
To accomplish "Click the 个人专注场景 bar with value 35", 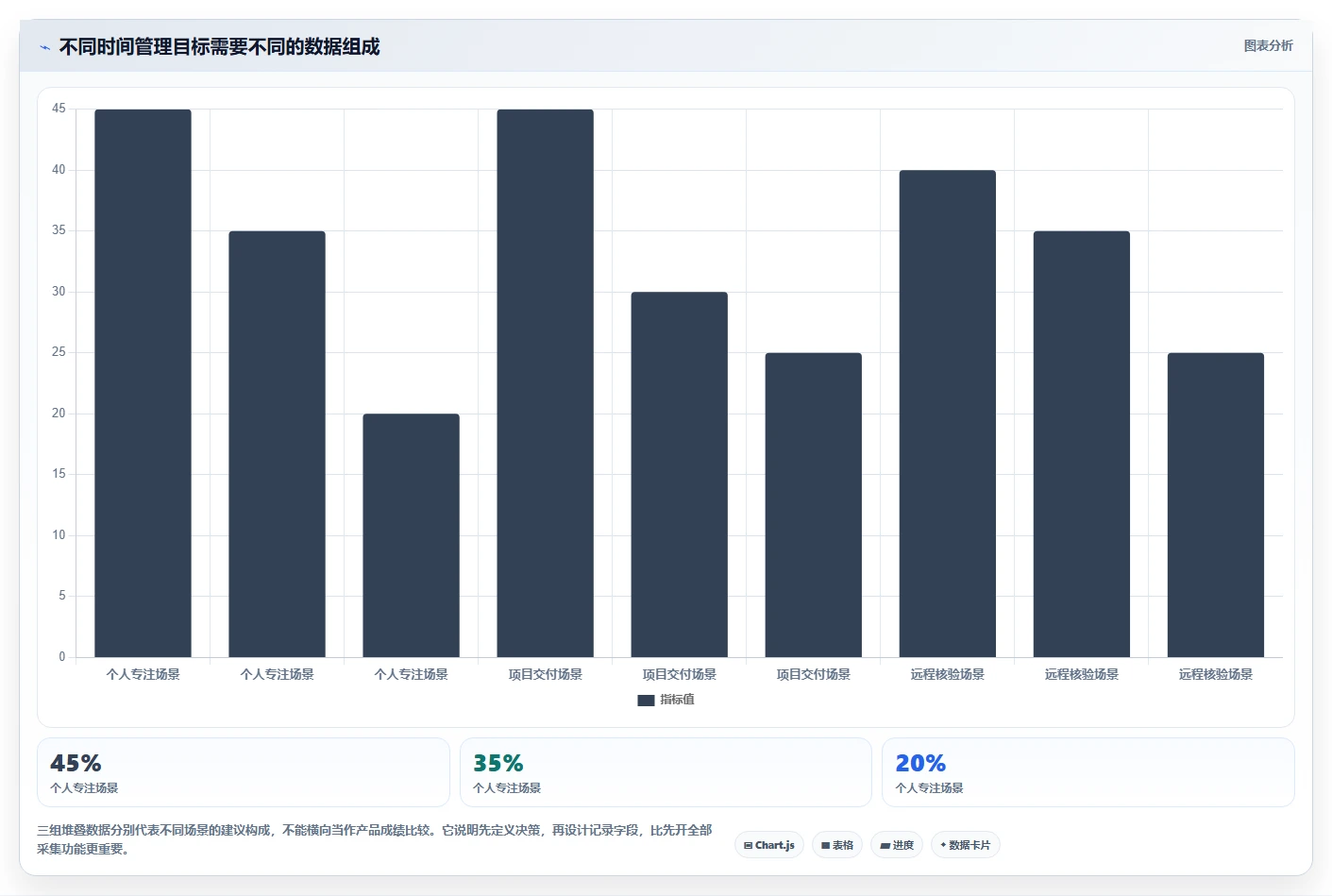I will 277,444.
